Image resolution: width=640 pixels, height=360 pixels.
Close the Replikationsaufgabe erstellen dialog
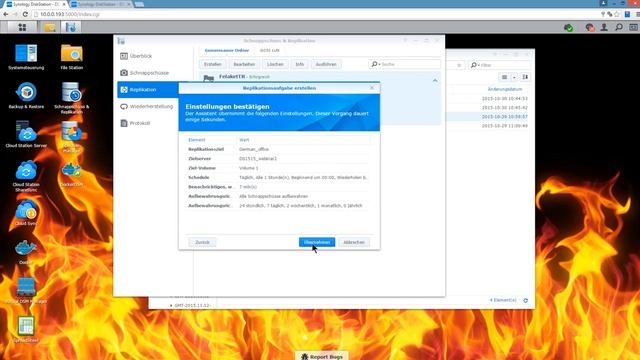[372, 88]
